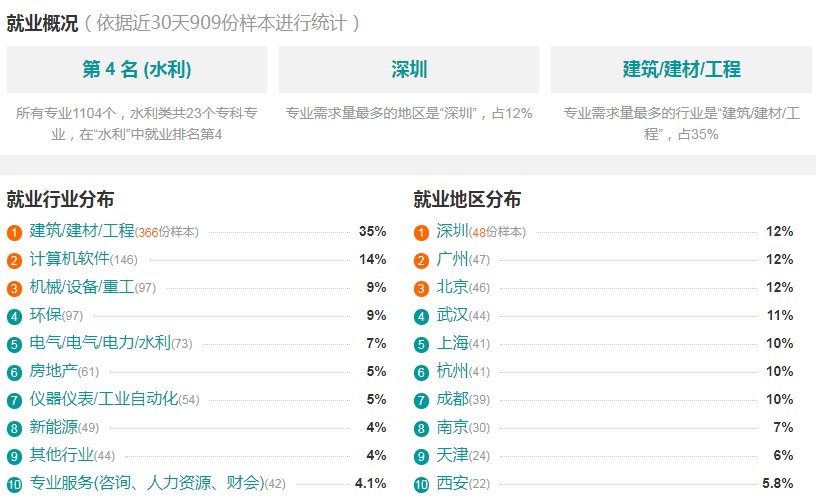Open the 广州 region link

[452, 259]
